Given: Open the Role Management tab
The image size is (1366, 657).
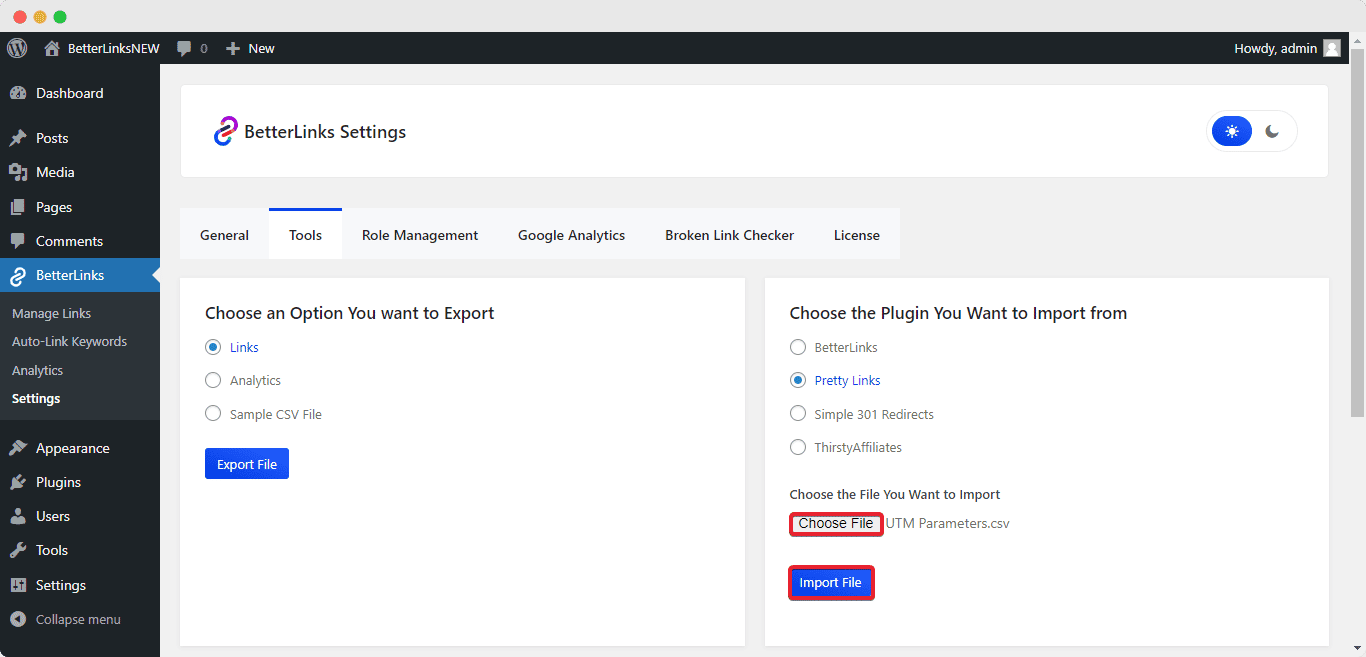Looking at the screenshot, I should point(420,235).
